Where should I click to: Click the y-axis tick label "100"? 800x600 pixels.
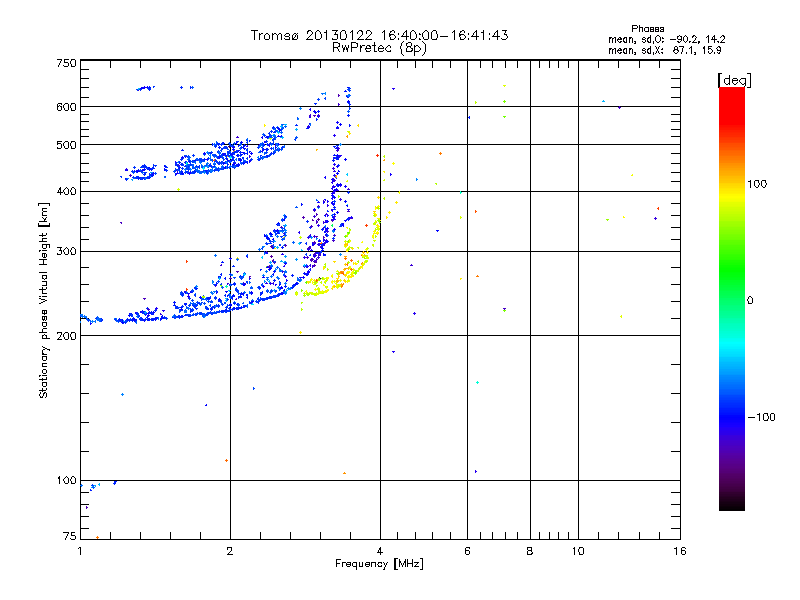point(66,481)
